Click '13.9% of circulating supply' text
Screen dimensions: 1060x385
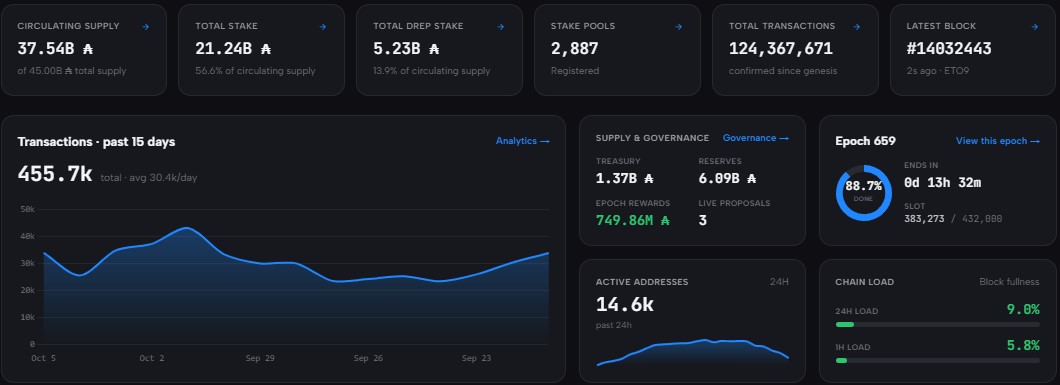pyautogui.click(x=431, y=71)
